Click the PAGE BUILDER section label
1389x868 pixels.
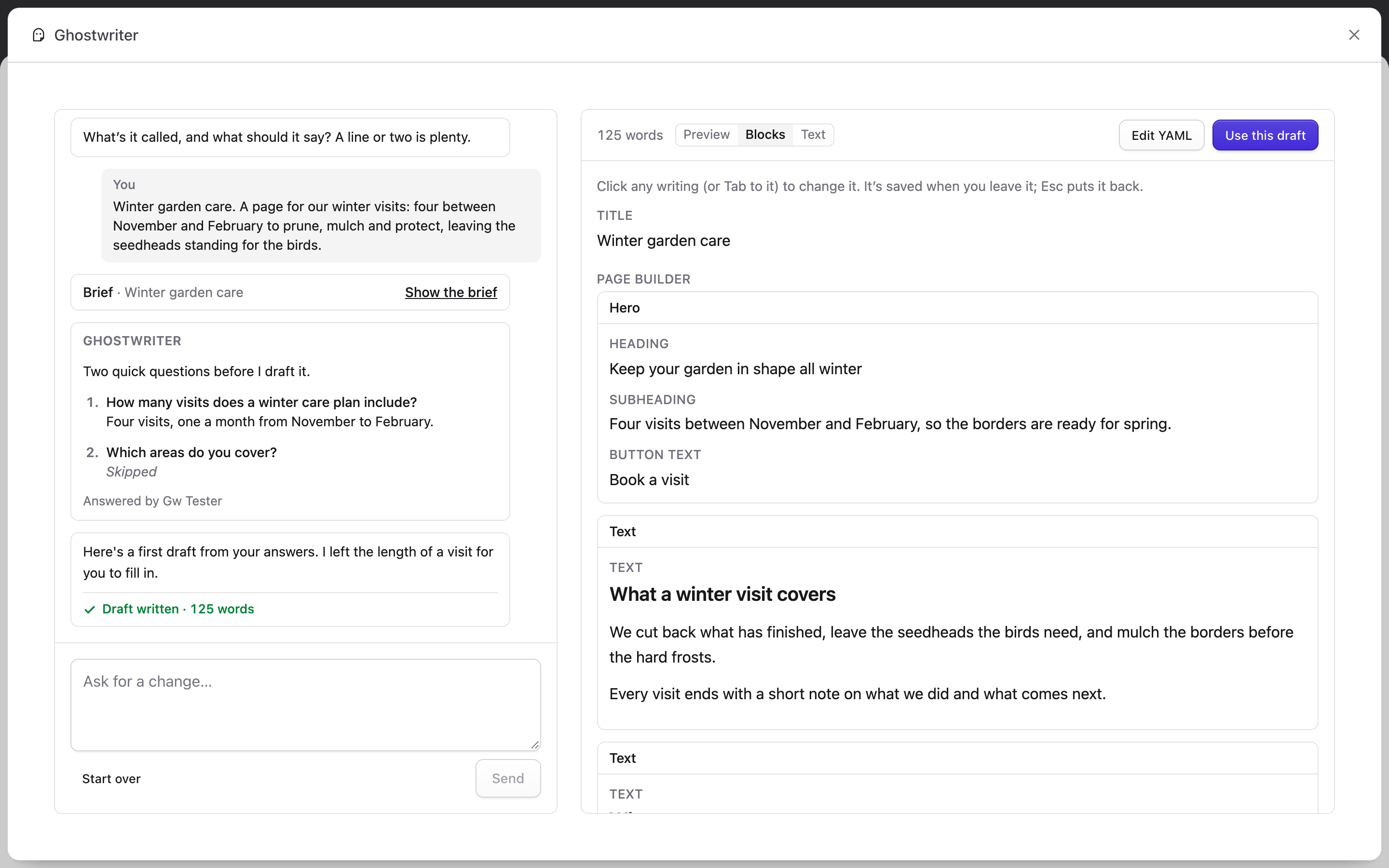(643, 279)
